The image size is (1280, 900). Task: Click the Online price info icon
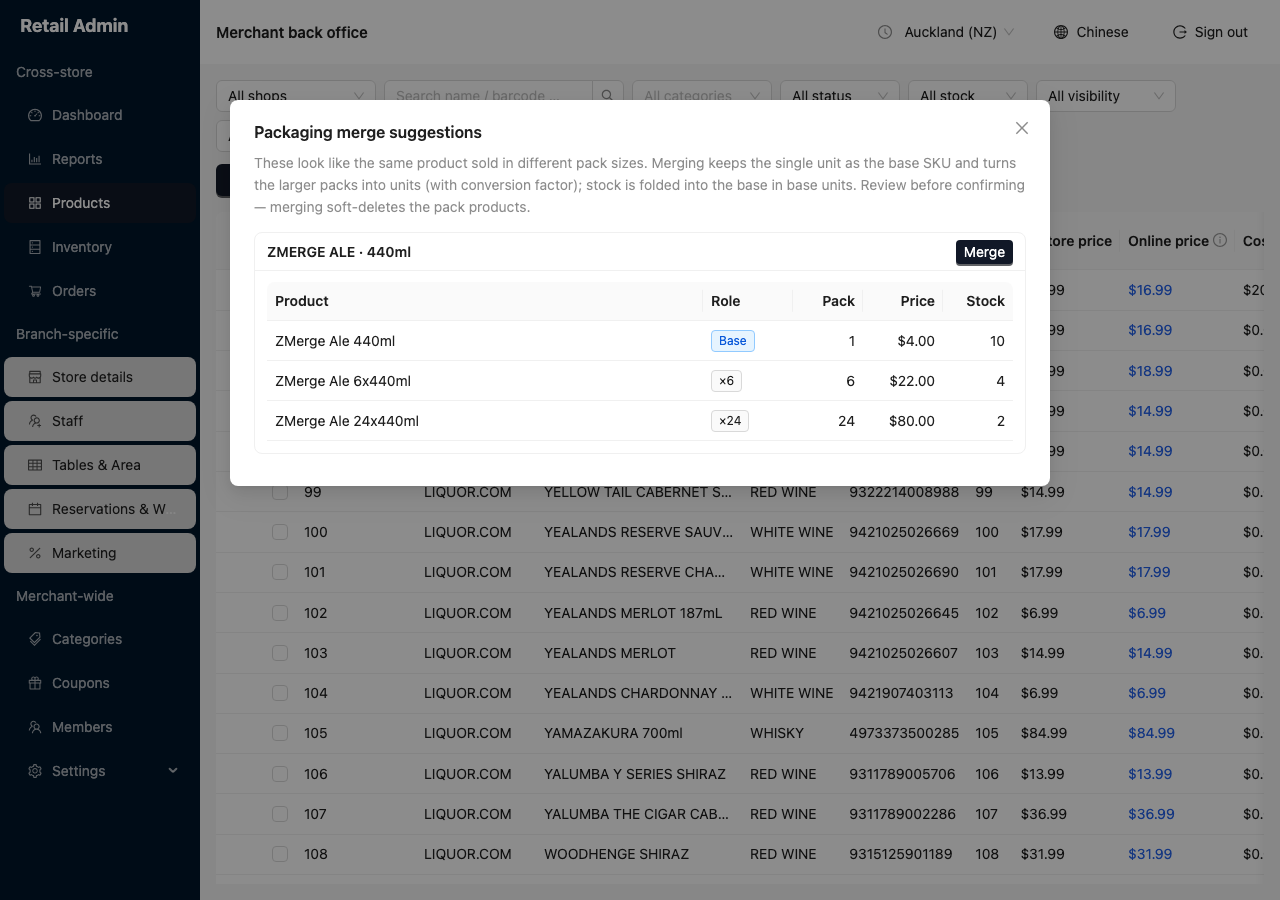(1220, 241)
